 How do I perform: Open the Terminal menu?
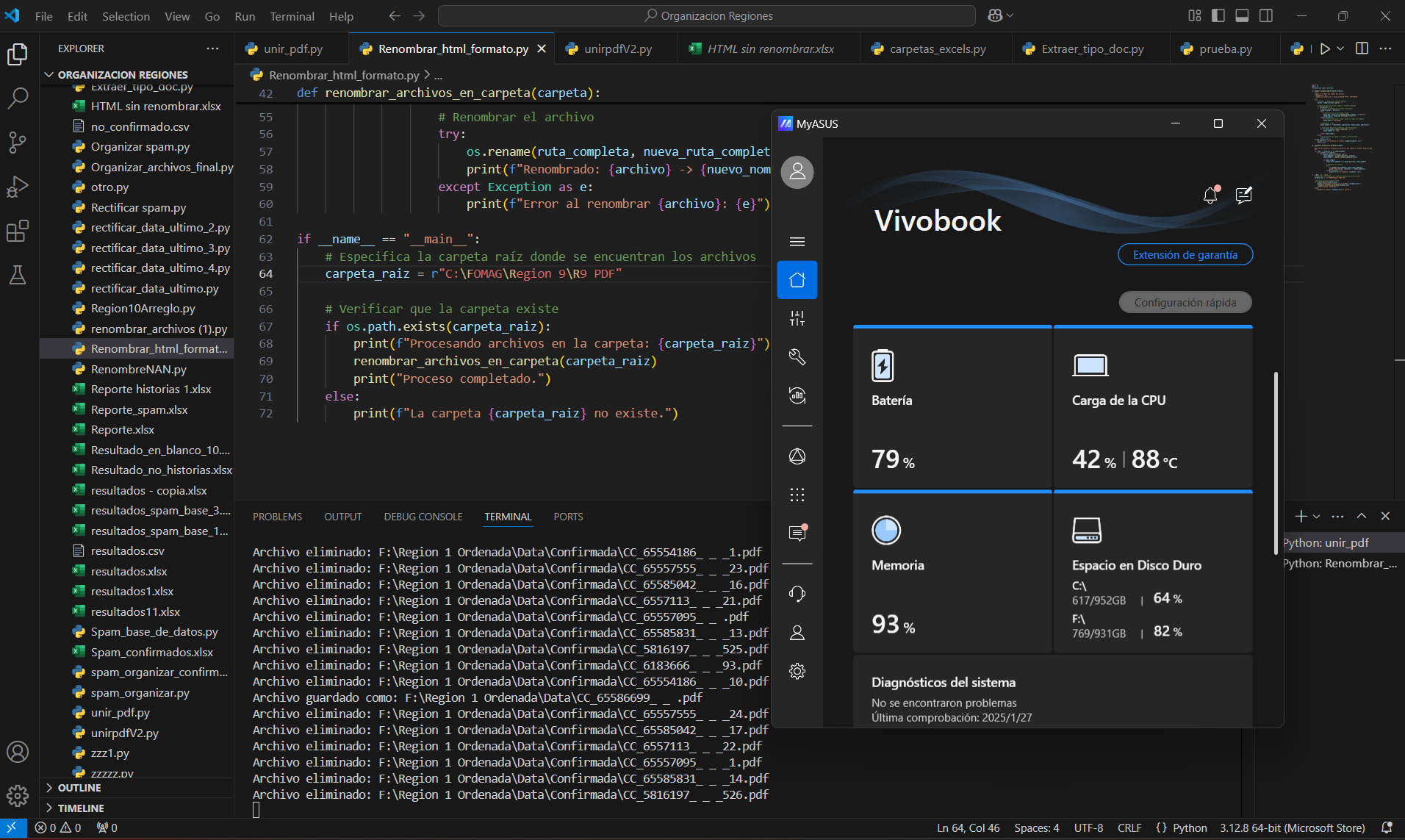pyautogui.click(x=292, y=16)
